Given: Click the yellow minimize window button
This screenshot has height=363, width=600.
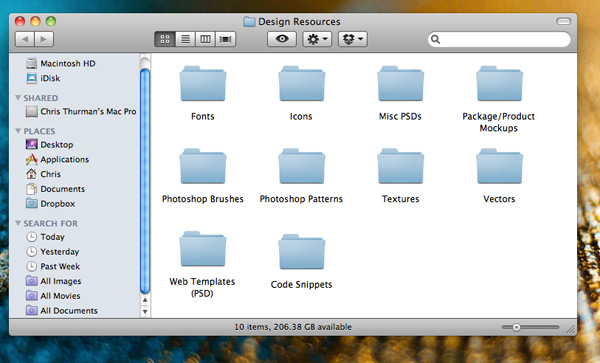Looking at the screenshot, I should point(35,21).
